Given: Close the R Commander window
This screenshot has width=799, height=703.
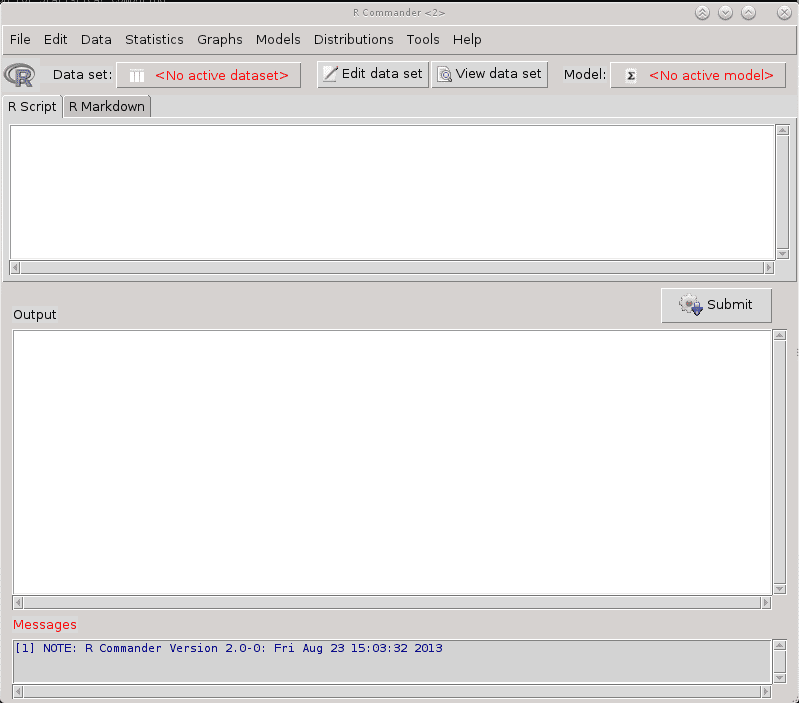Looking at the screenshot, I should coord(784,13).
